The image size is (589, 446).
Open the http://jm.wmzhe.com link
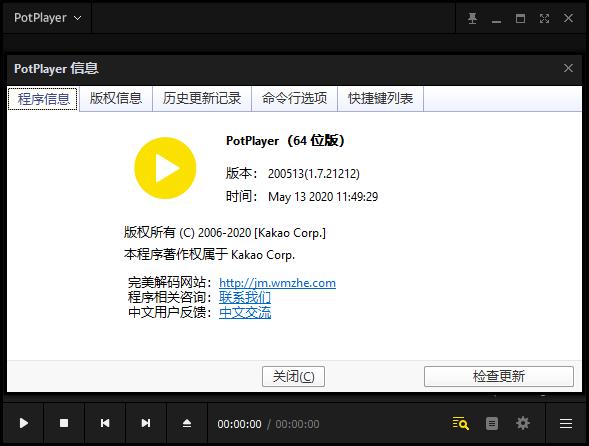[x=277, y=283]
